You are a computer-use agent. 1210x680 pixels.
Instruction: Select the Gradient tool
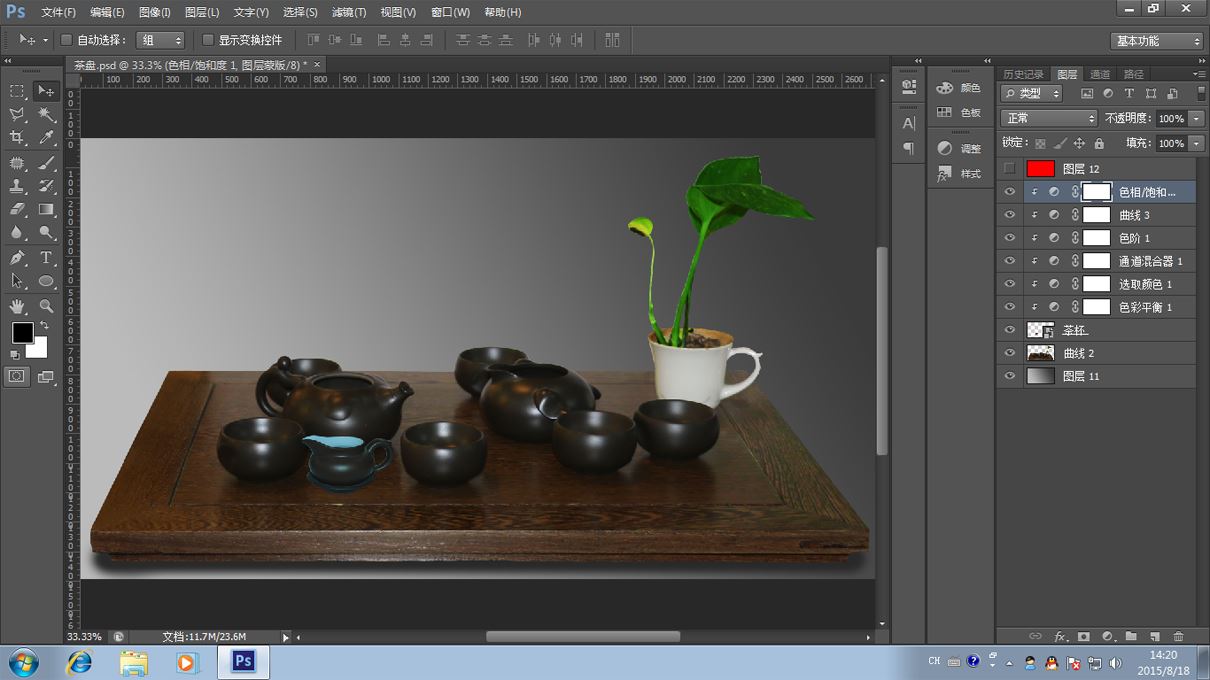pyautogui.click(x=46, y=210)
